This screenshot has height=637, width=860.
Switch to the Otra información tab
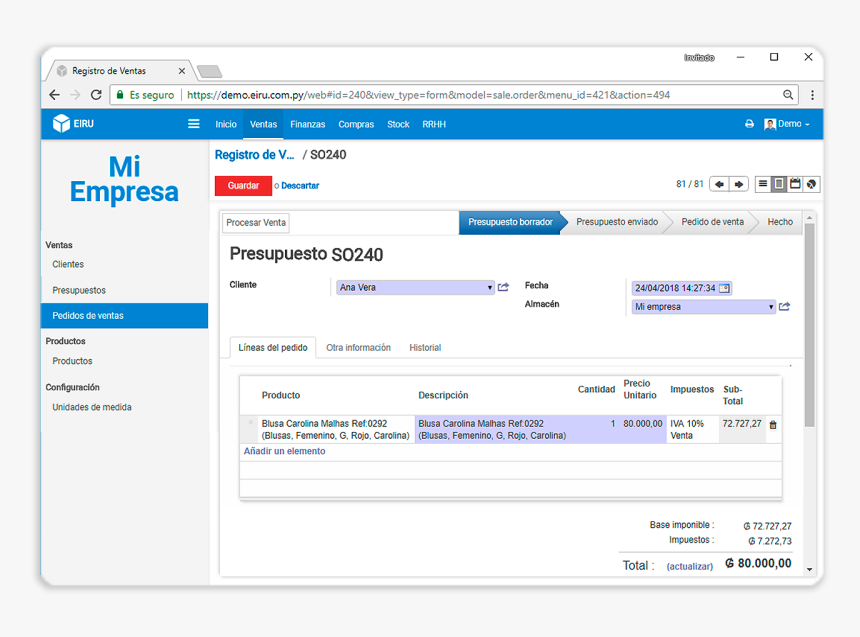358,348
